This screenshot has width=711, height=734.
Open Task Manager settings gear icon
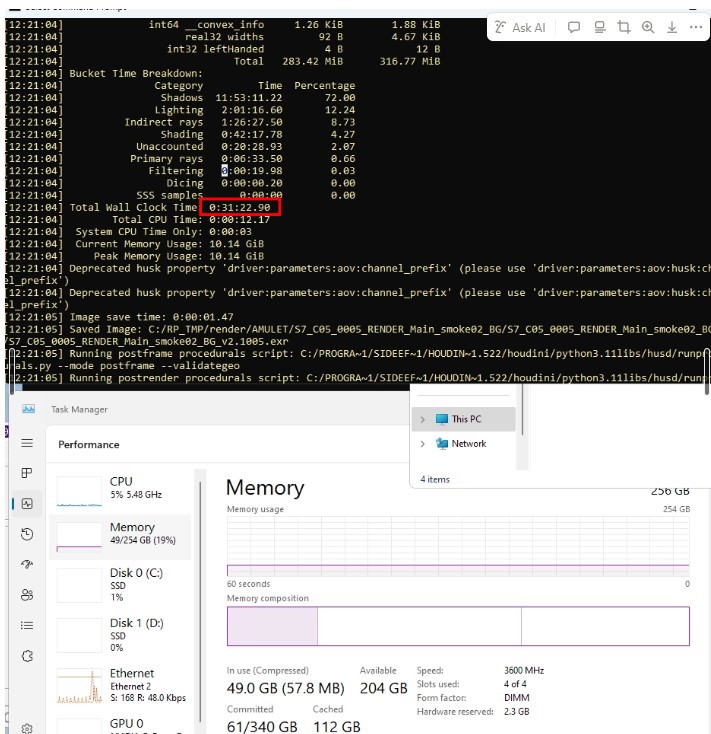27,728
